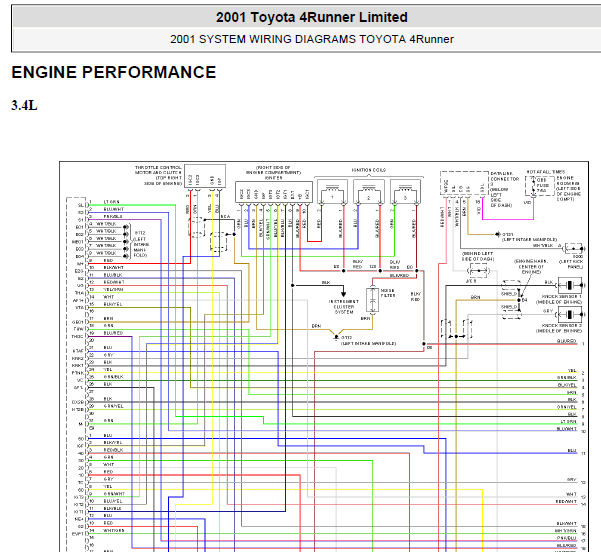Click 'GRN/WHT' wire label at lower connector pin 9
The image size is (601, 552).
point(114,494)
